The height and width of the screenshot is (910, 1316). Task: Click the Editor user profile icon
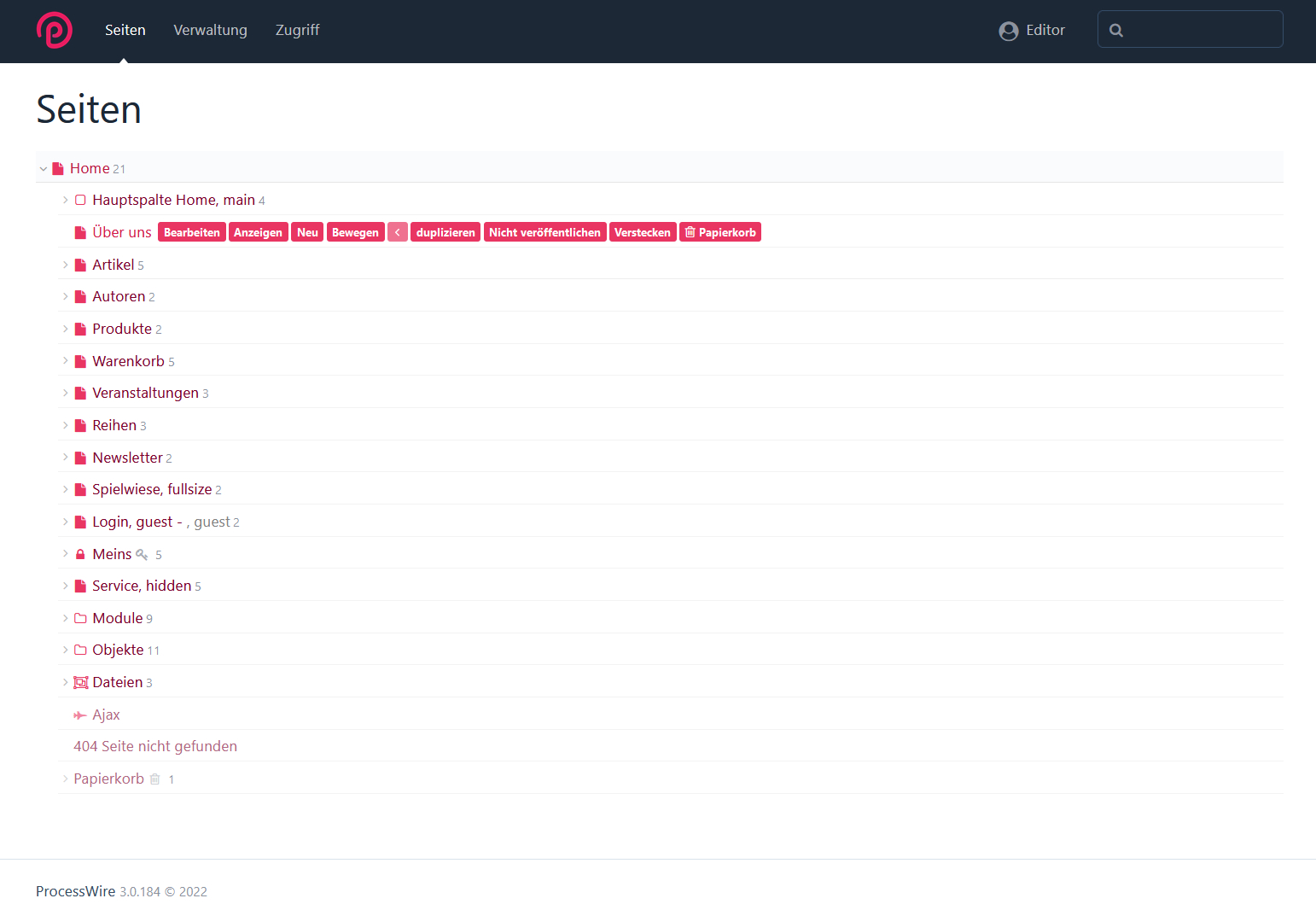tap(1008, 31)
